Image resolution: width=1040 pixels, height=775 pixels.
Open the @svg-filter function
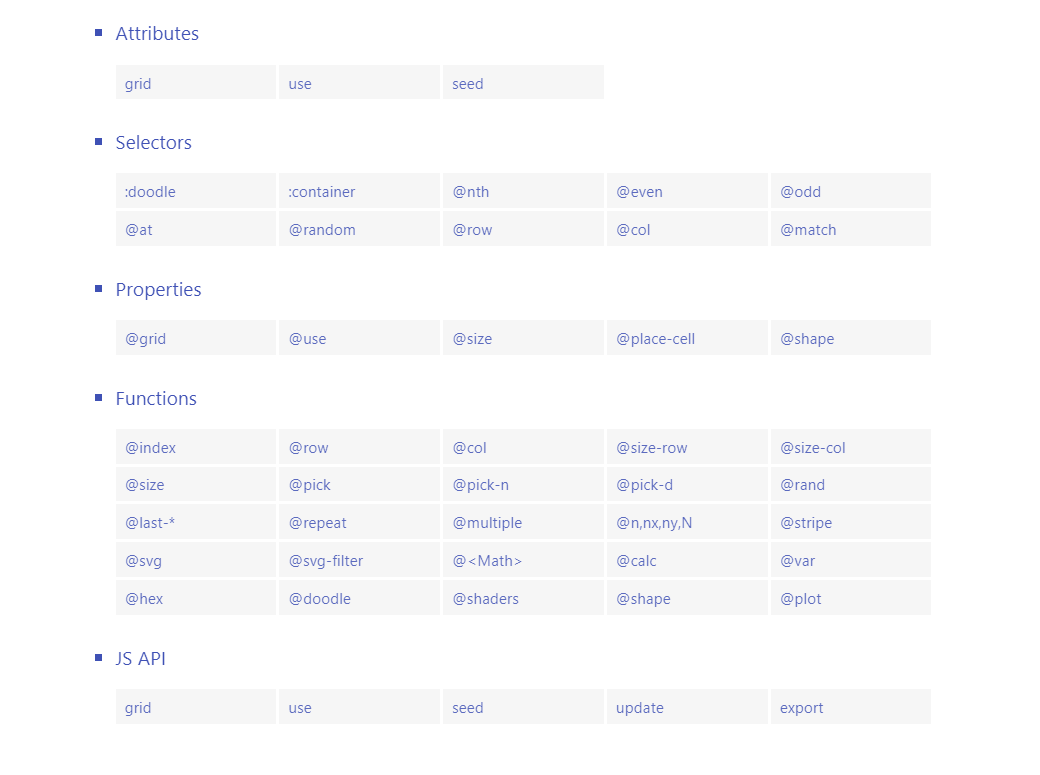click(359, 559)
